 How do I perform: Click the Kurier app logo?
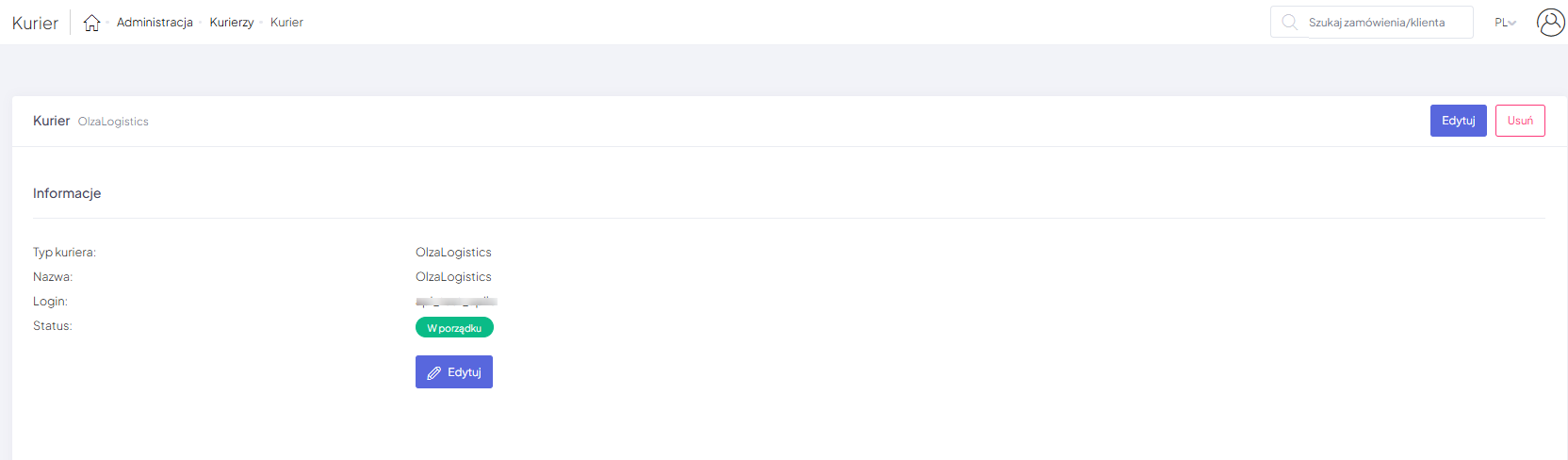[35, 23]
